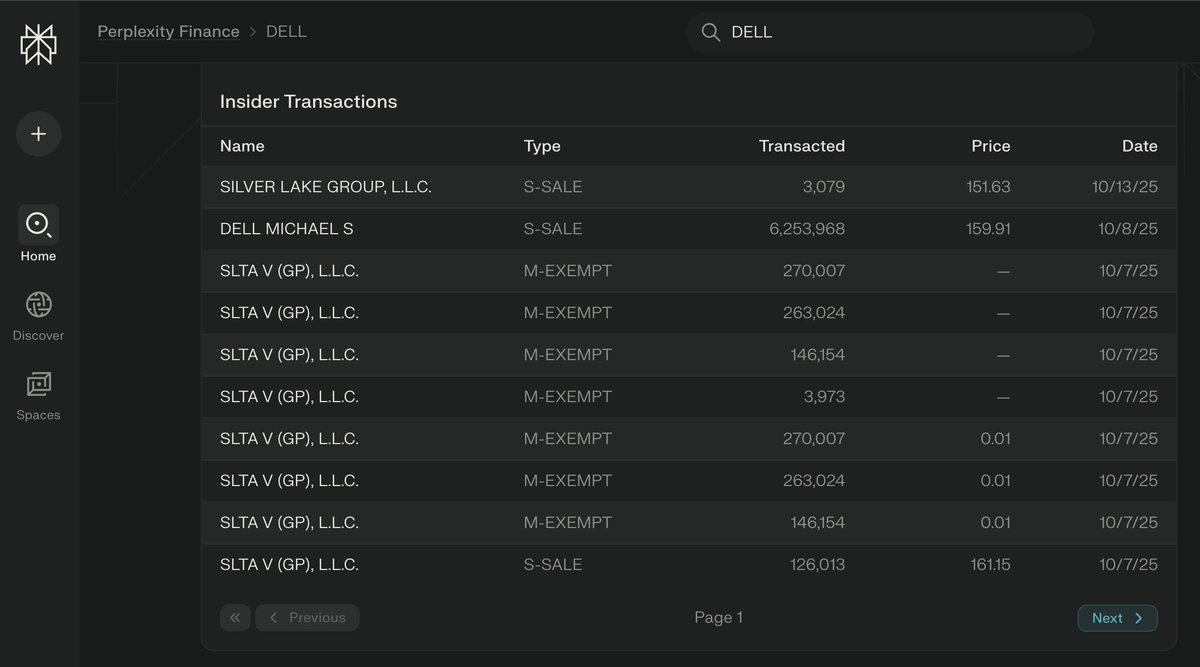Click the 151.63 price cell
Screen dimensions: 1200x667
coord(990,187)
